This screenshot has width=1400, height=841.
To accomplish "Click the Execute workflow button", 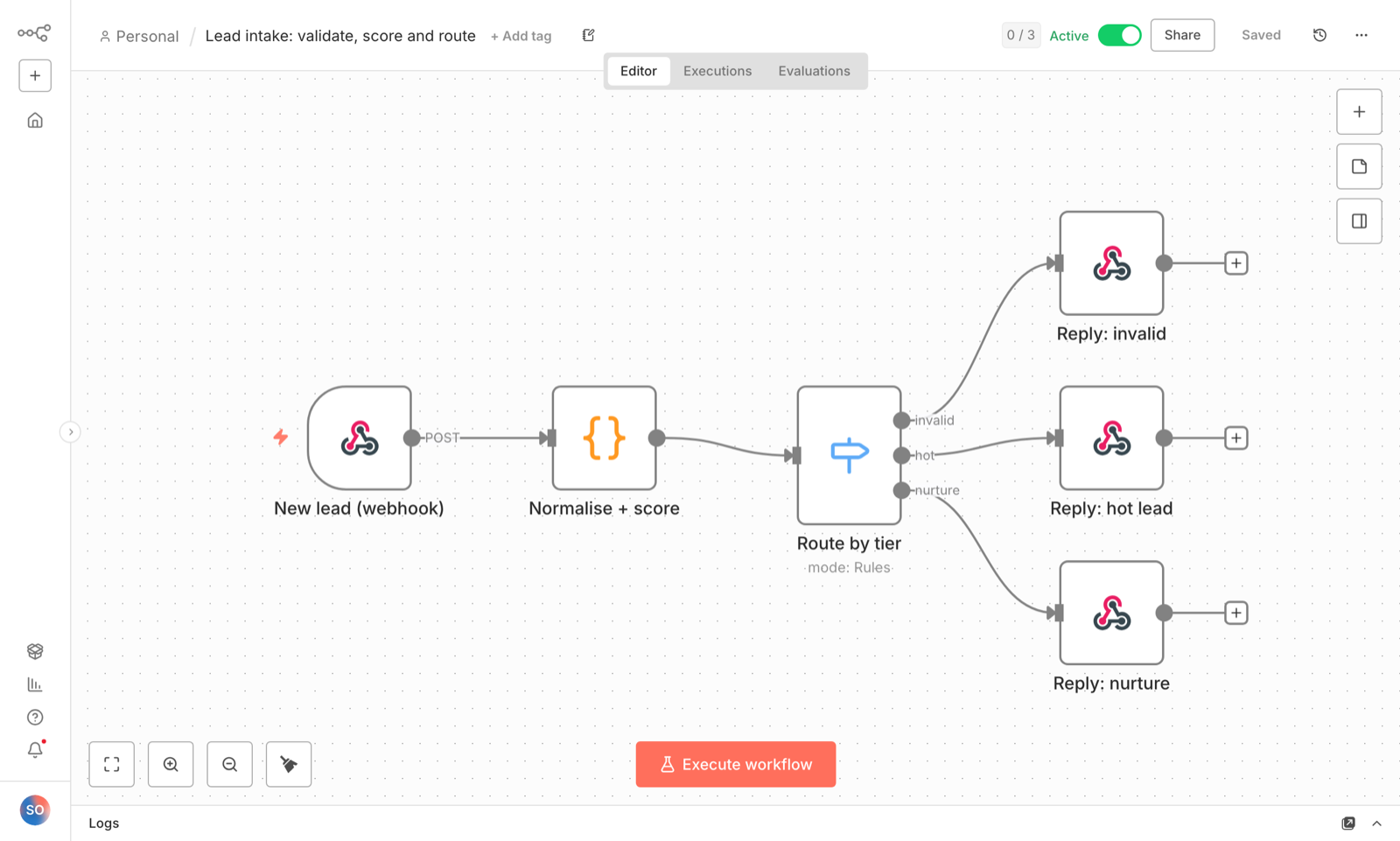I will click(x=736, y=764).
